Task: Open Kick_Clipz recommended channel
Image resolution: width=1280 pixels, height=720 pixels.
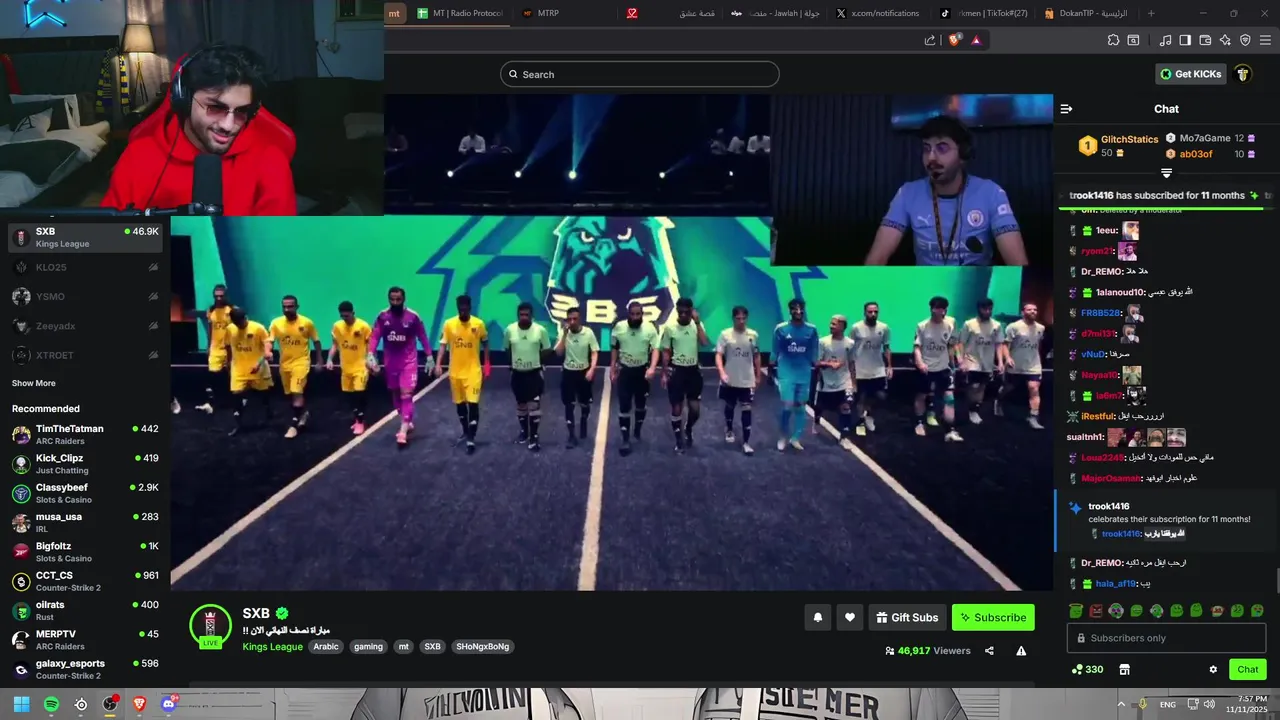Action: point(85,463)
